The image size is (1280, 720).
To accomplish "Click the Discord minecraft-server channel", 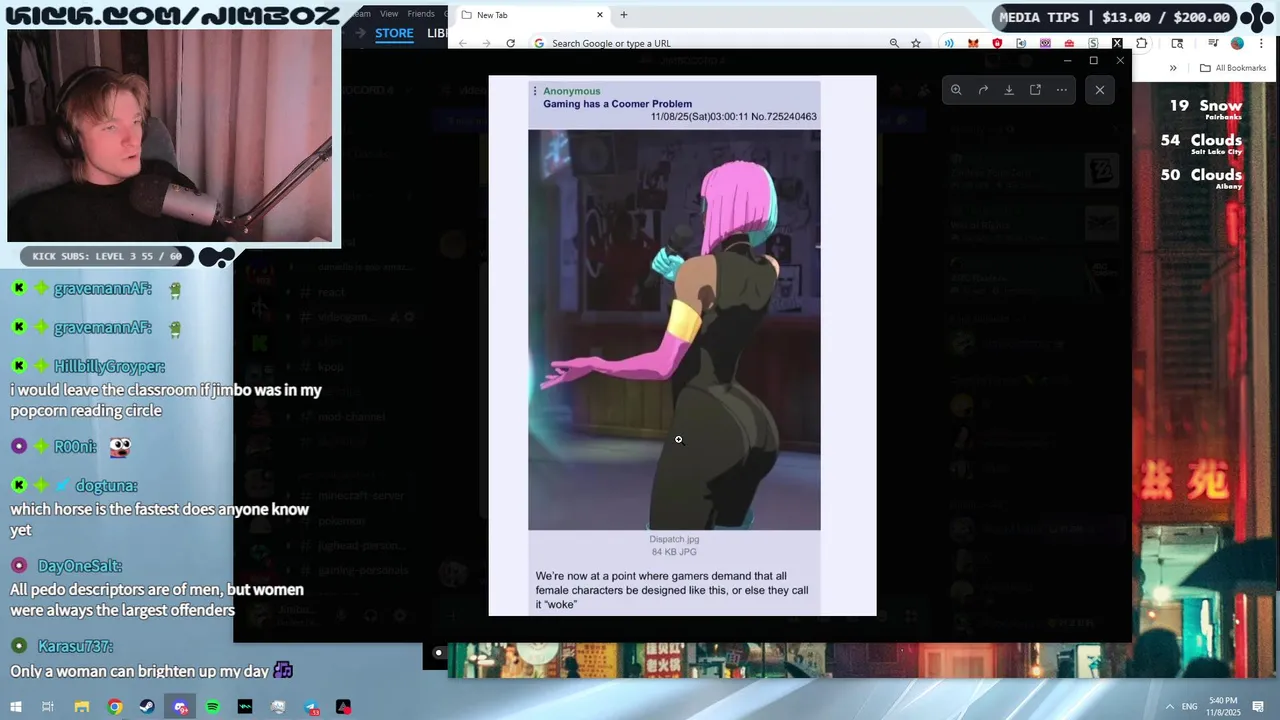I will [360, 496].
